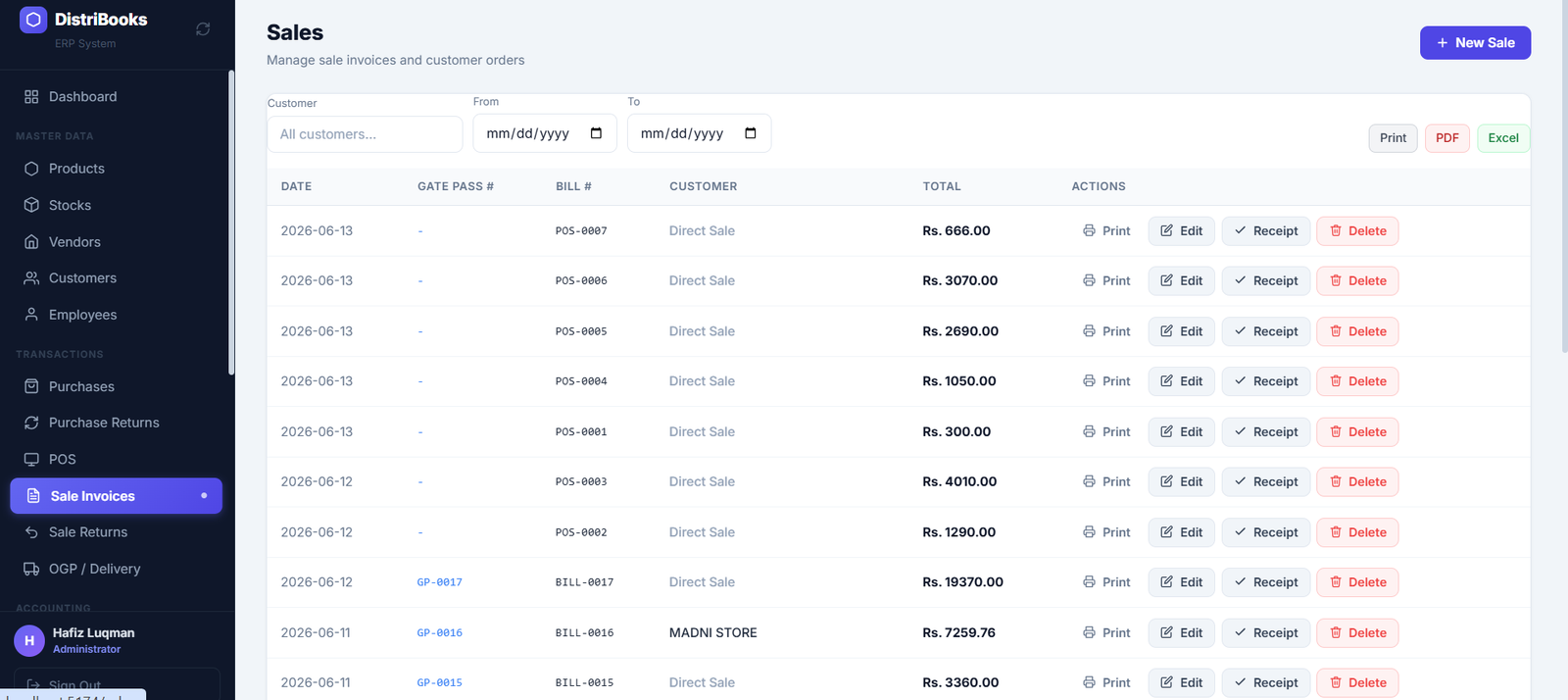Viewport: 1568px width, 700px height.
Task: Print invoice POS-0001
Action: pos(1106,432)
